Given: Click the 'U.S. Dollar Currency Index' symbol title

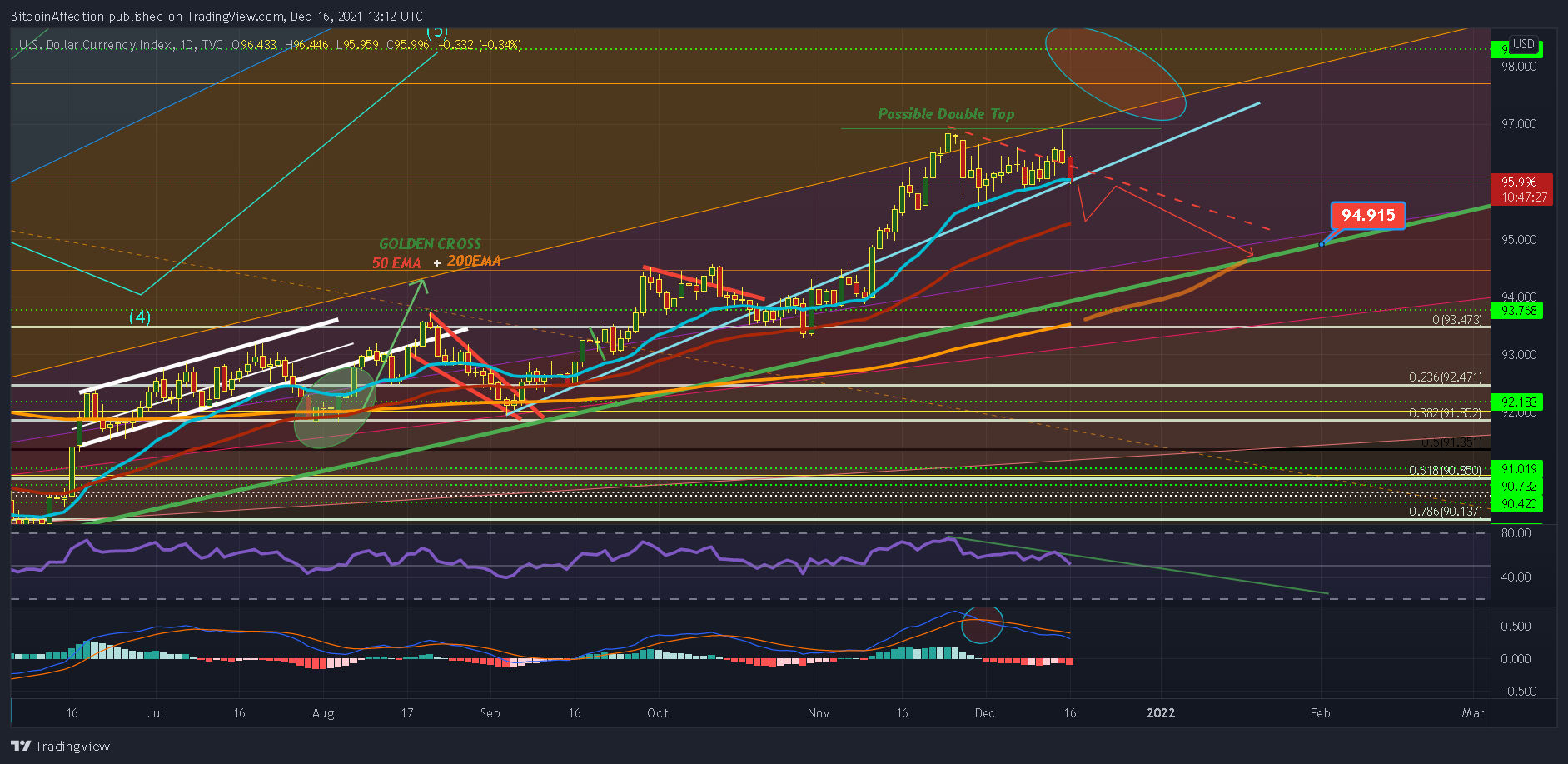Looking at the screenshot, I should tap(96, 44).
